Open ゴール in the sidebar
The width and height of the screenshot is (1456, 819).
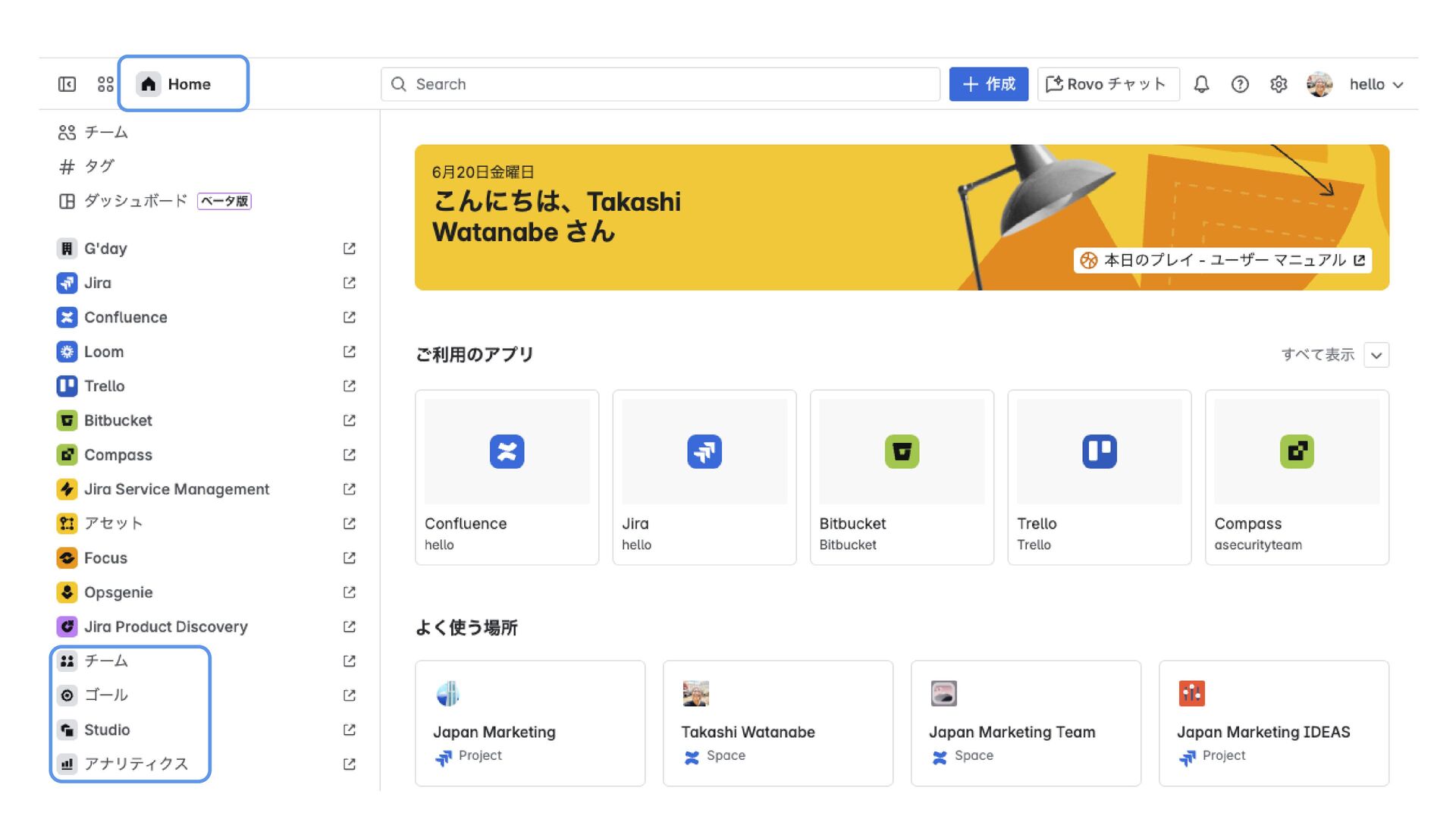(206, 695)
